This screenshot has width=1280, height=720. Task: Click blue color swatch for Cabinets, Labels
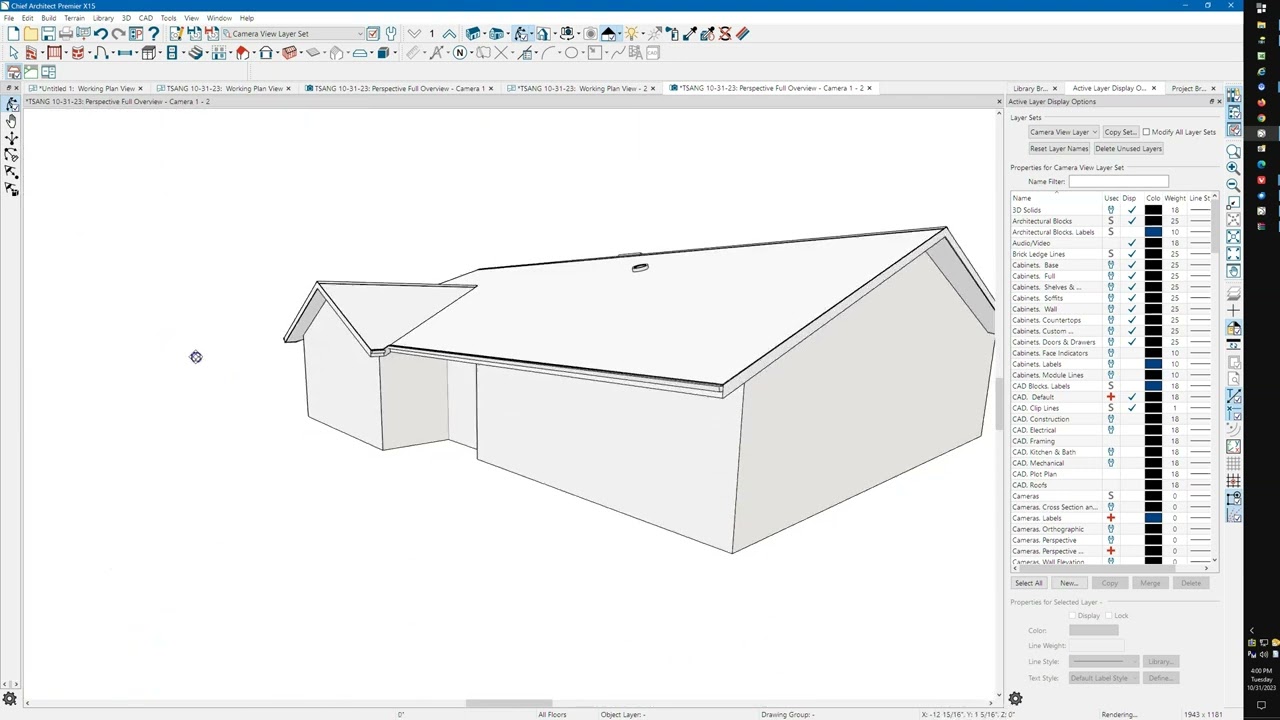point(1153,364)
